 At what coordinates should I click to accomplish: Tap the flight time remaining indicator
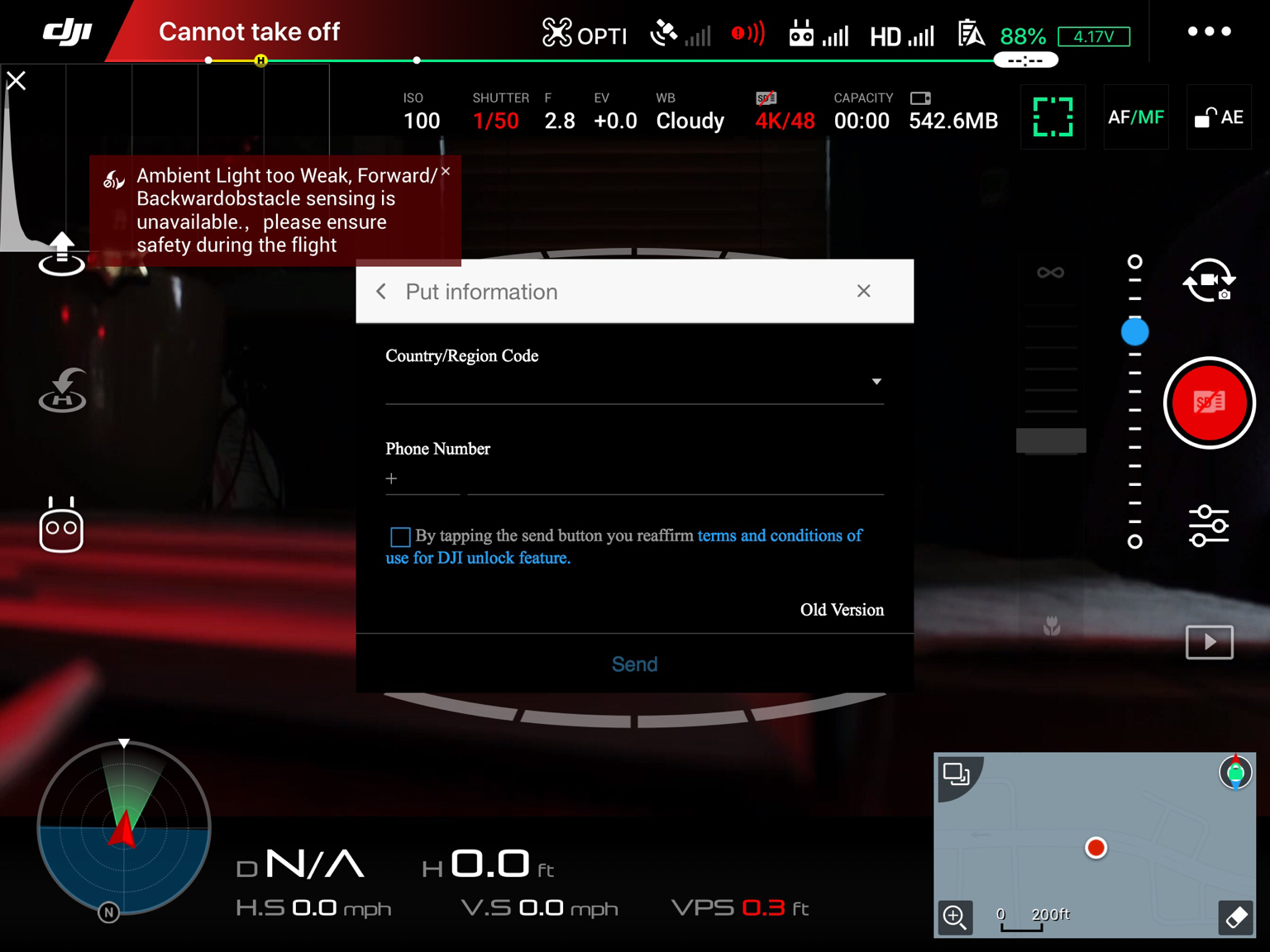(x=1025, y=60)
